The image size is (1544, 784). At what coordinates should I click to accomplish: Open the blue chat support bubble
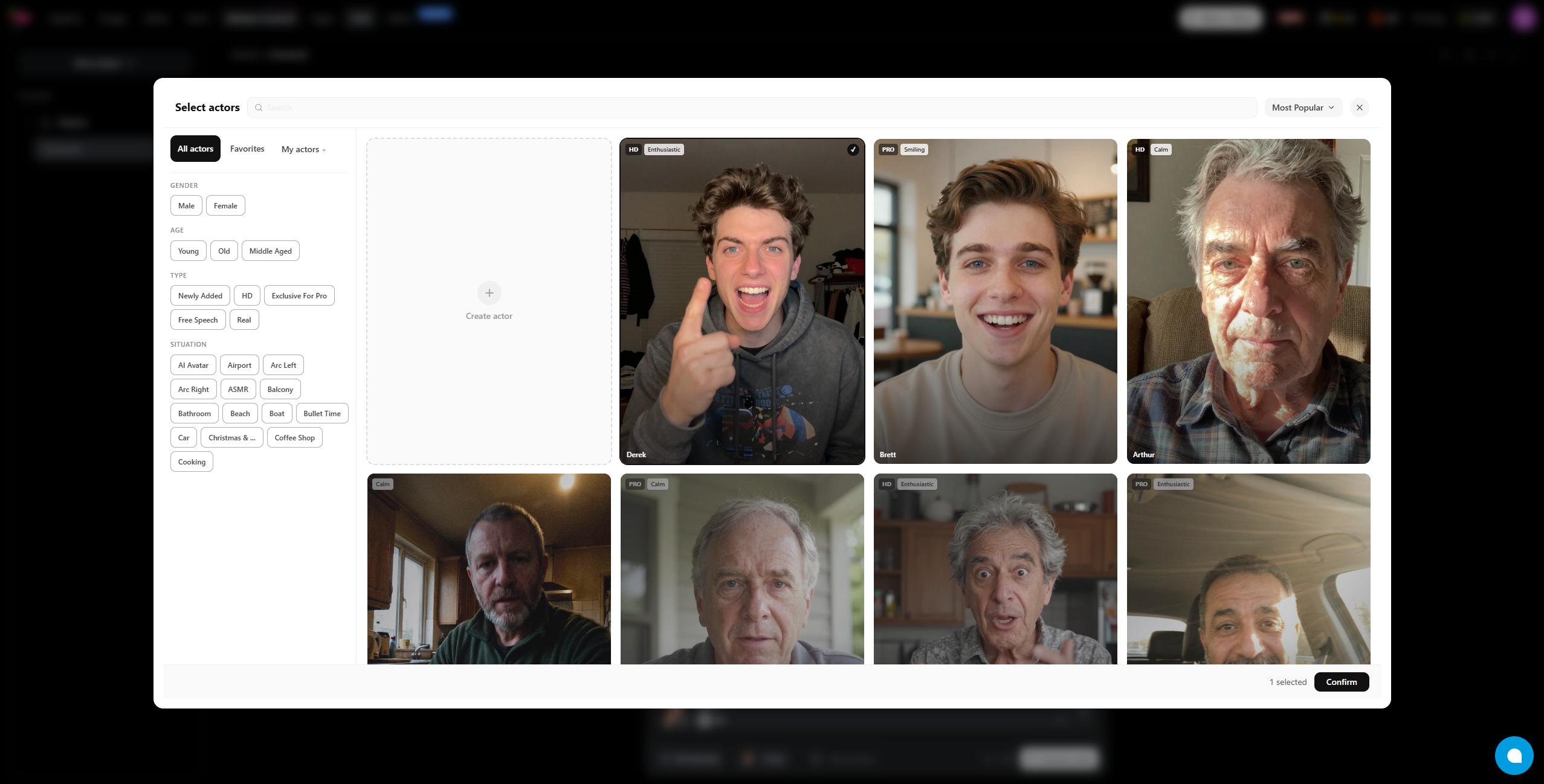tap(1514, 755)
